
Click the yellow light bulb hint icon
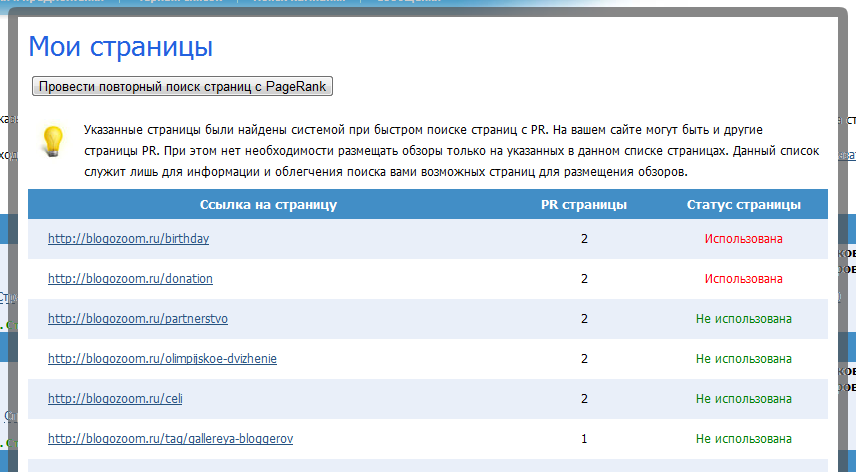click(52, 141)
